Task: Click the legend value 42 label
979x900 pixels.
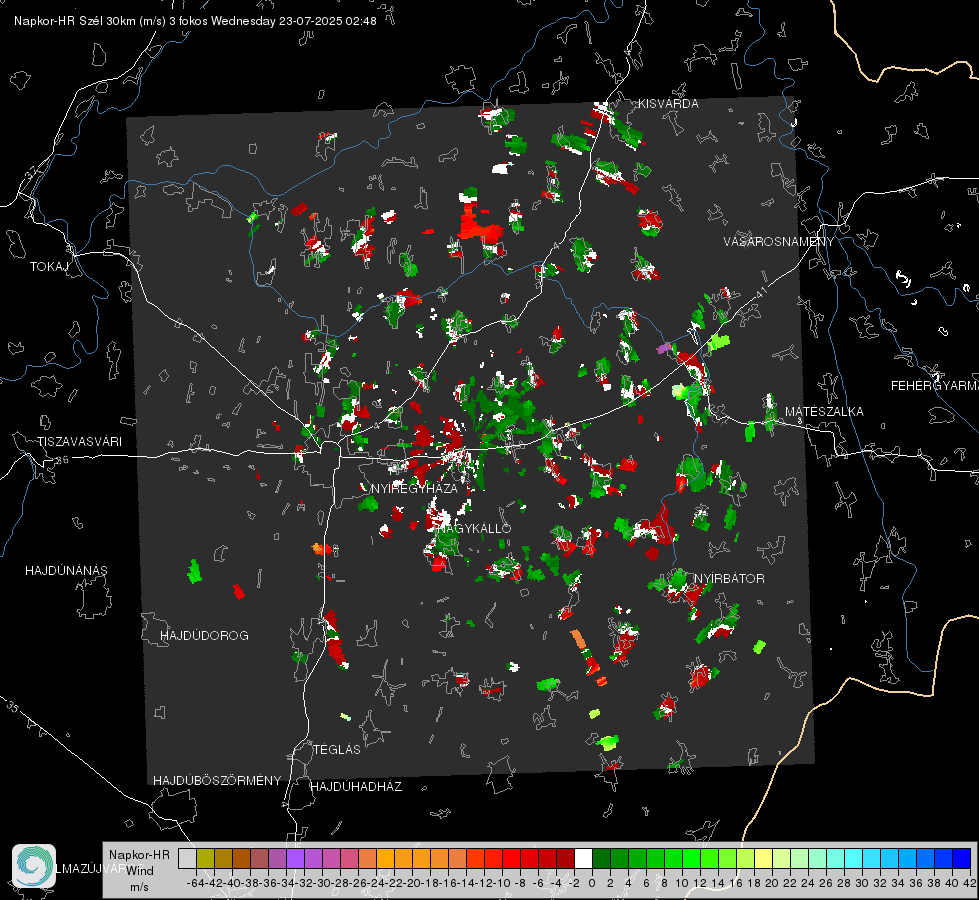Action: tap(969, 883)
